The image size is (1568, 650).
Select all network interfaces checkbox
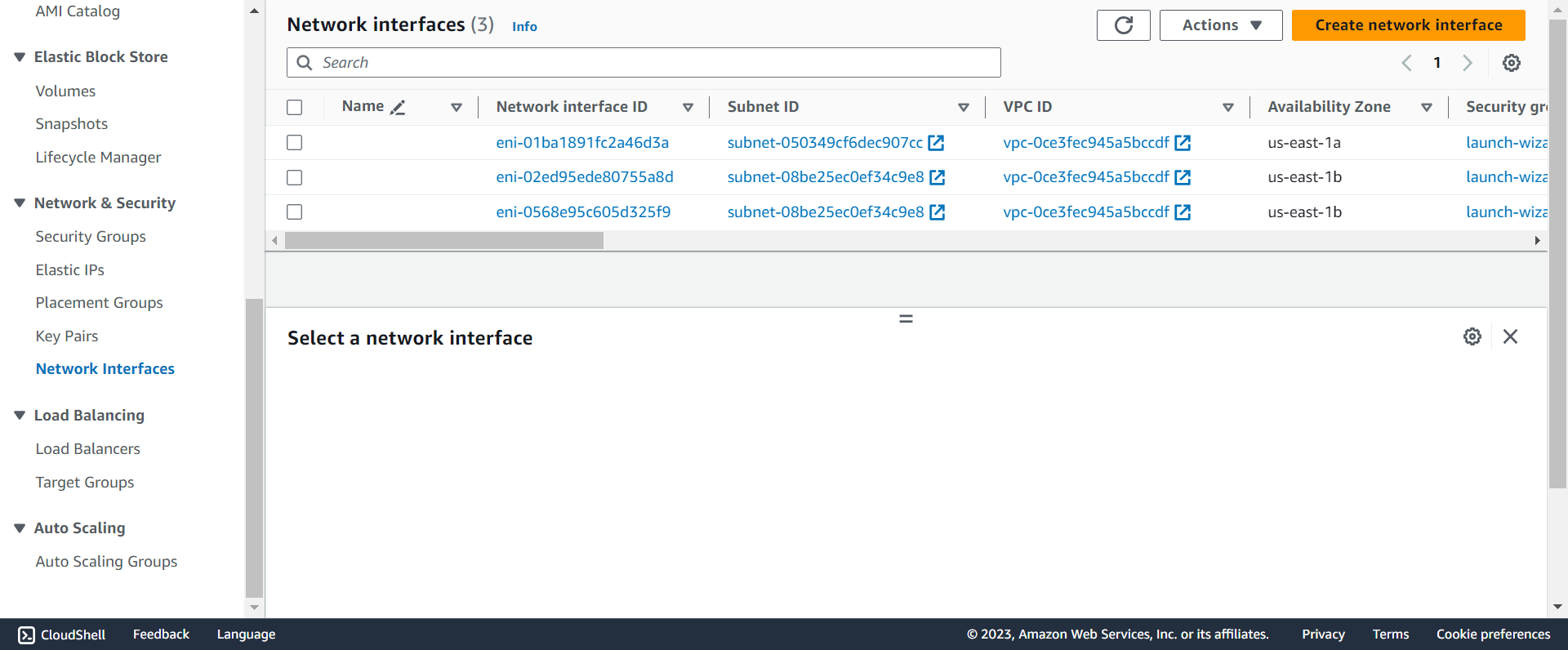295,107
